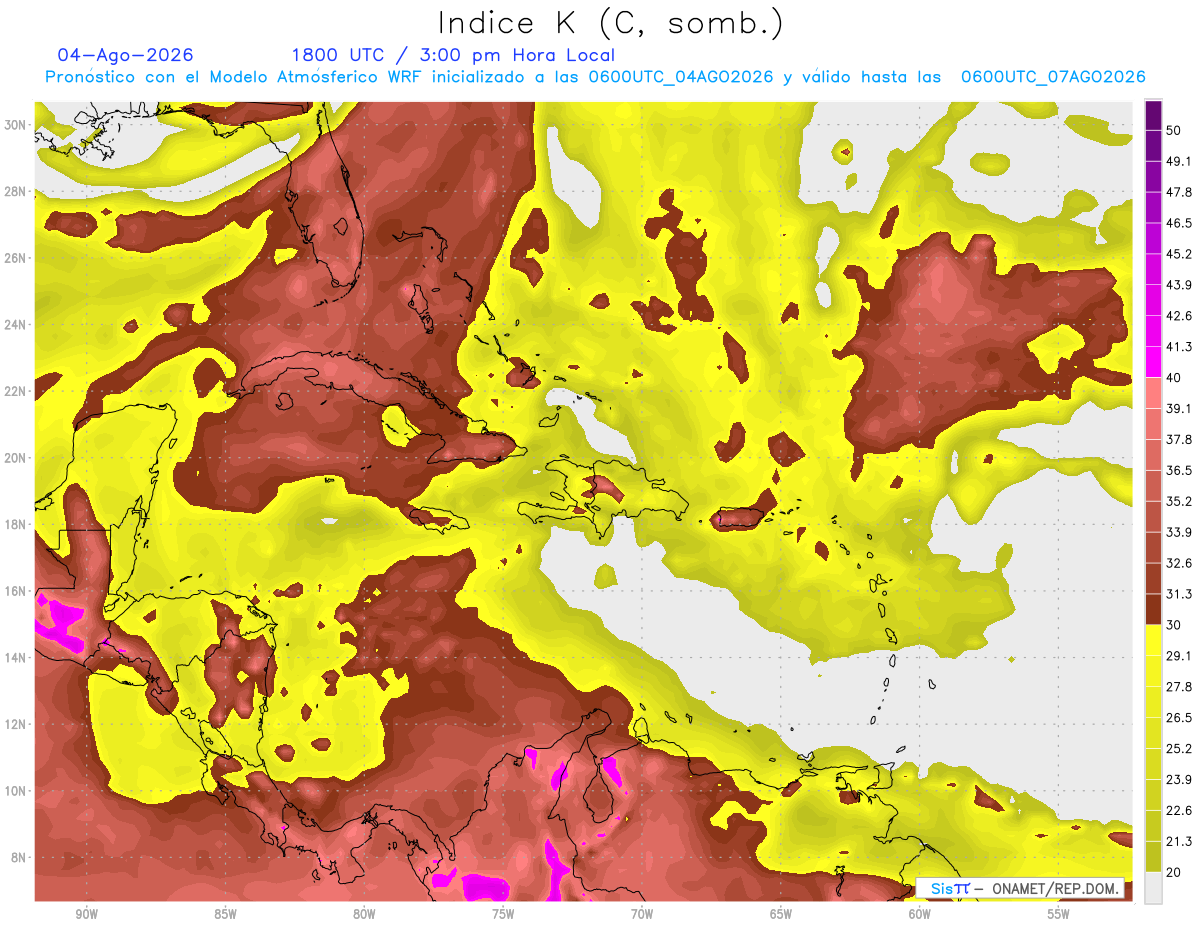This screenshot has width=1200, height=927.
Task: Click the colorbar label '25.2'
Action: click(1179, 749)
